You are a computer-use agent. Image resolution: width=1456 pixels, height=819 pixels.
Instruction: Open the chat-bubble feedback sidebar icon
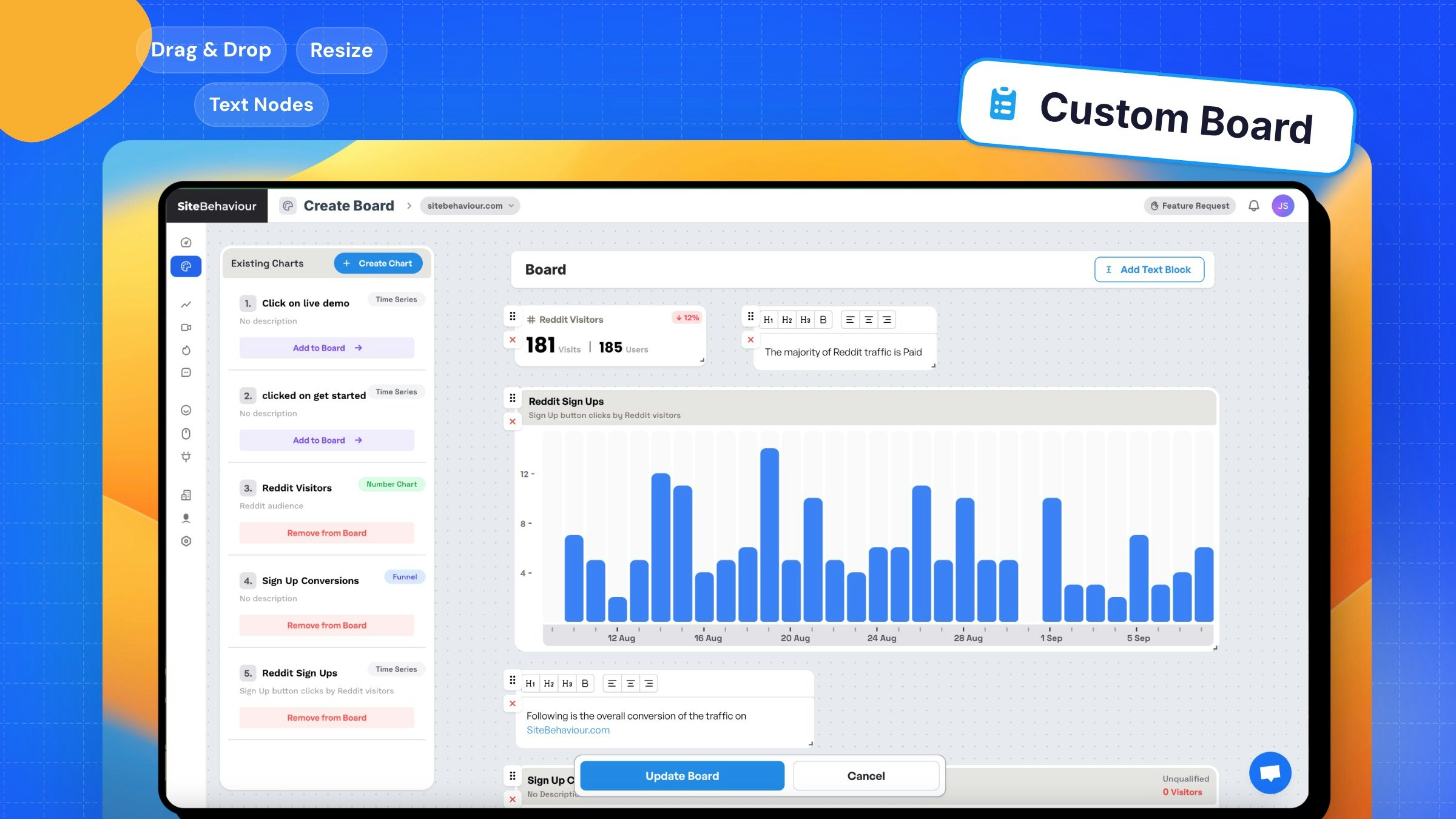tap(186, 372)
